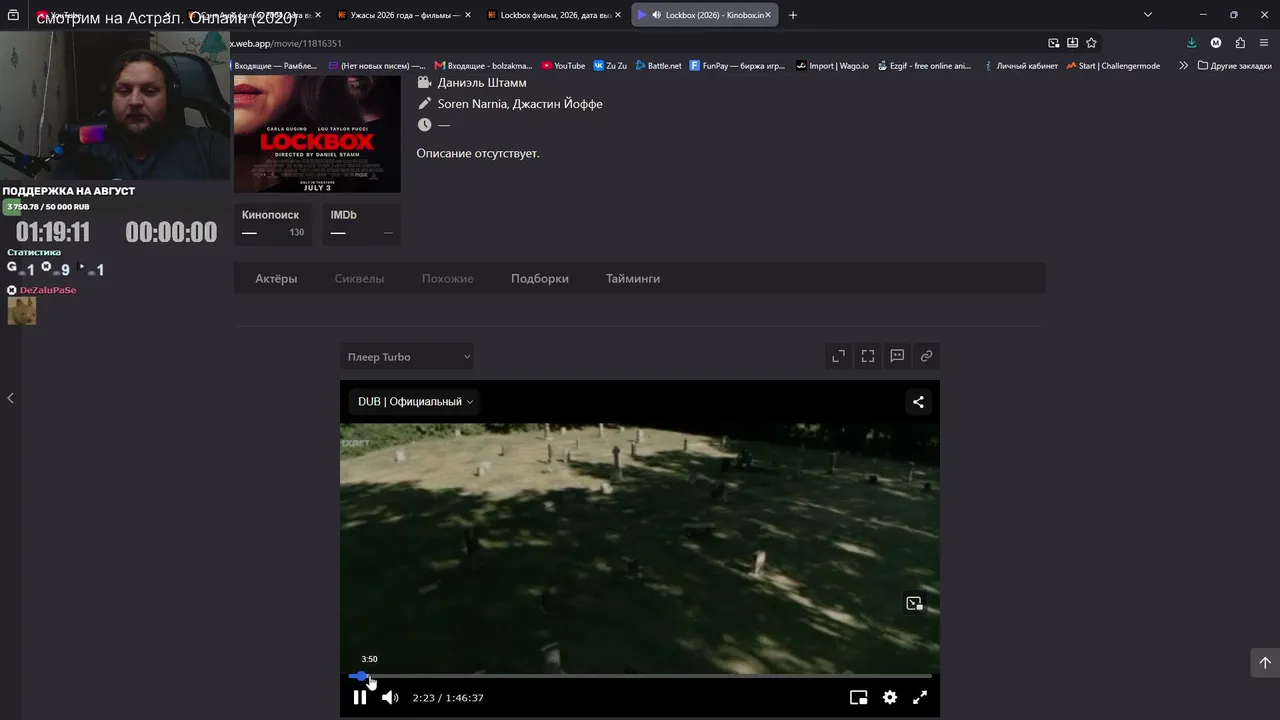Open the browser main menu
1280x720 pixels.
click(1265, 43)
